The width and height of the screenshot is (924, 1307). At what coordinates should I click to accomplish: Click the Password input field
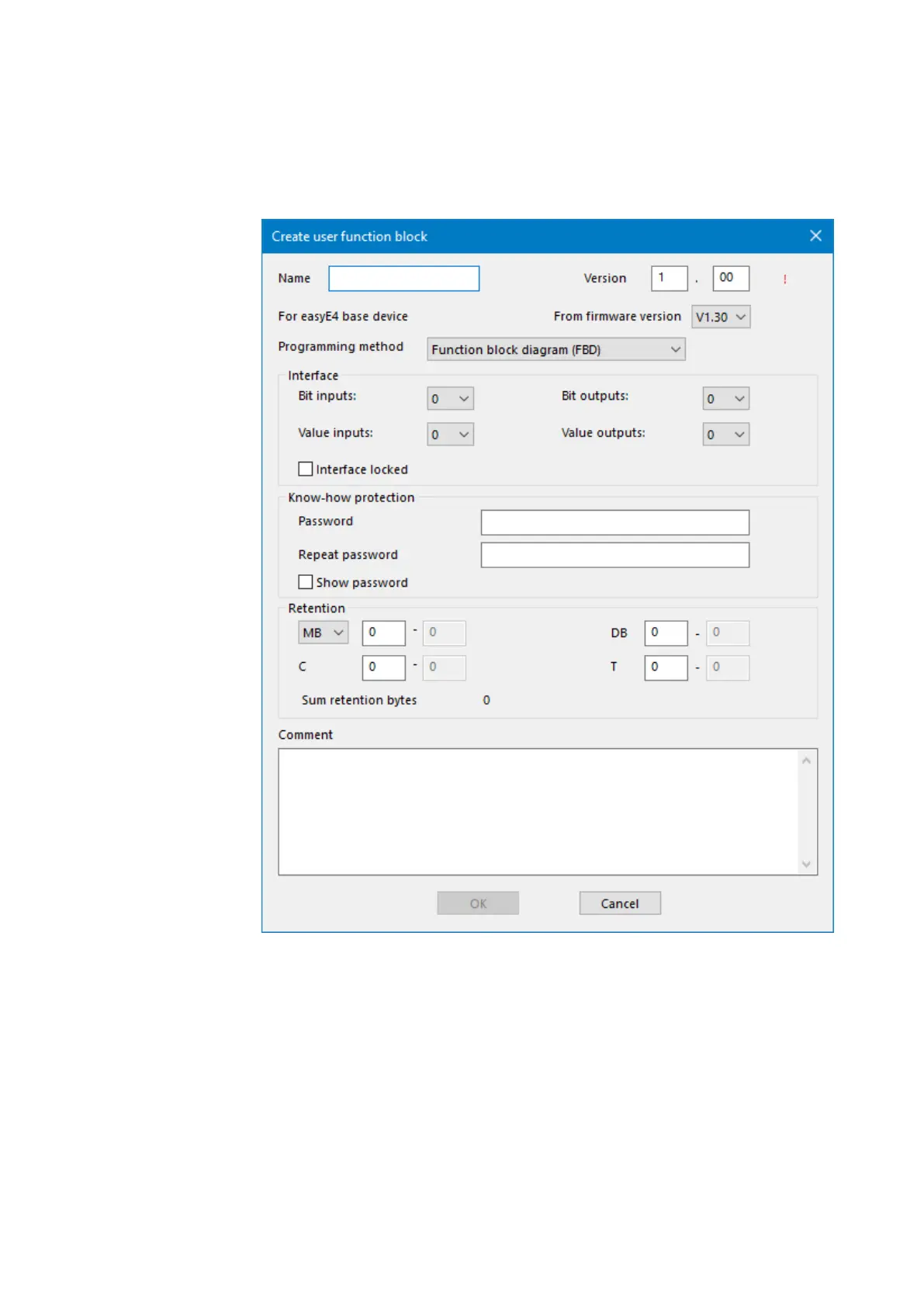(615, 522)
